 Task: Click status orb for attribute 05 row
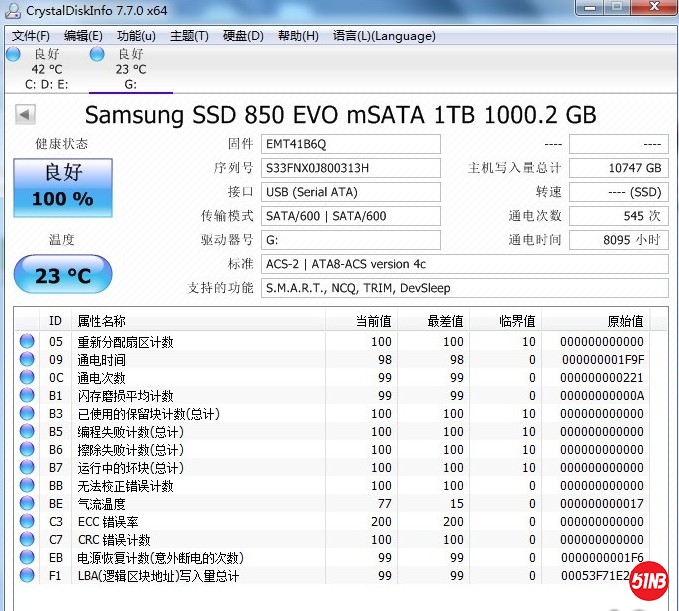point(27,342)
